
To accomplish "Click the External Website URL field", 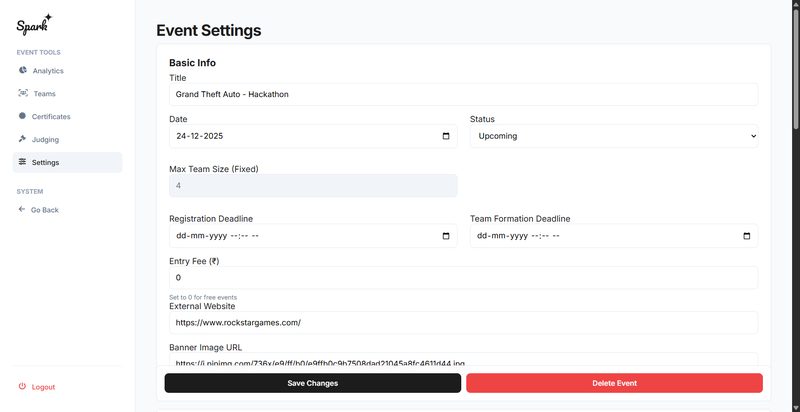I will (x=463, y=323).
